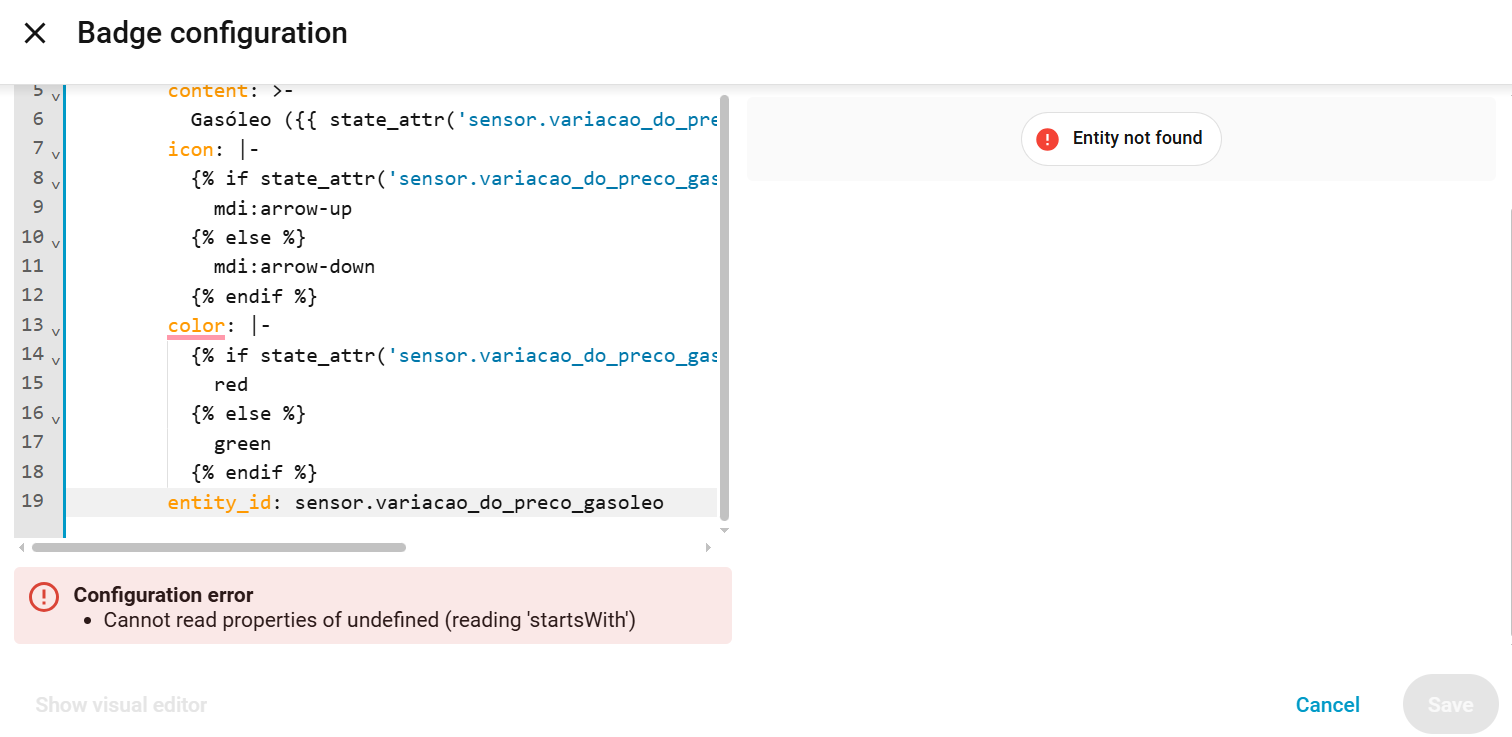Viewport: 1512px width, 737px height.
Task: Click the horizontal scrollbar right arrow
Action: 708,548
